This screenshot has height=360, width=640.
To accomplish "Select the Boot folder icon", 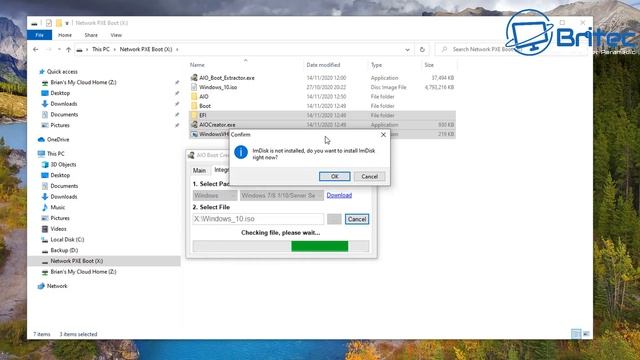I will (194, 106).
